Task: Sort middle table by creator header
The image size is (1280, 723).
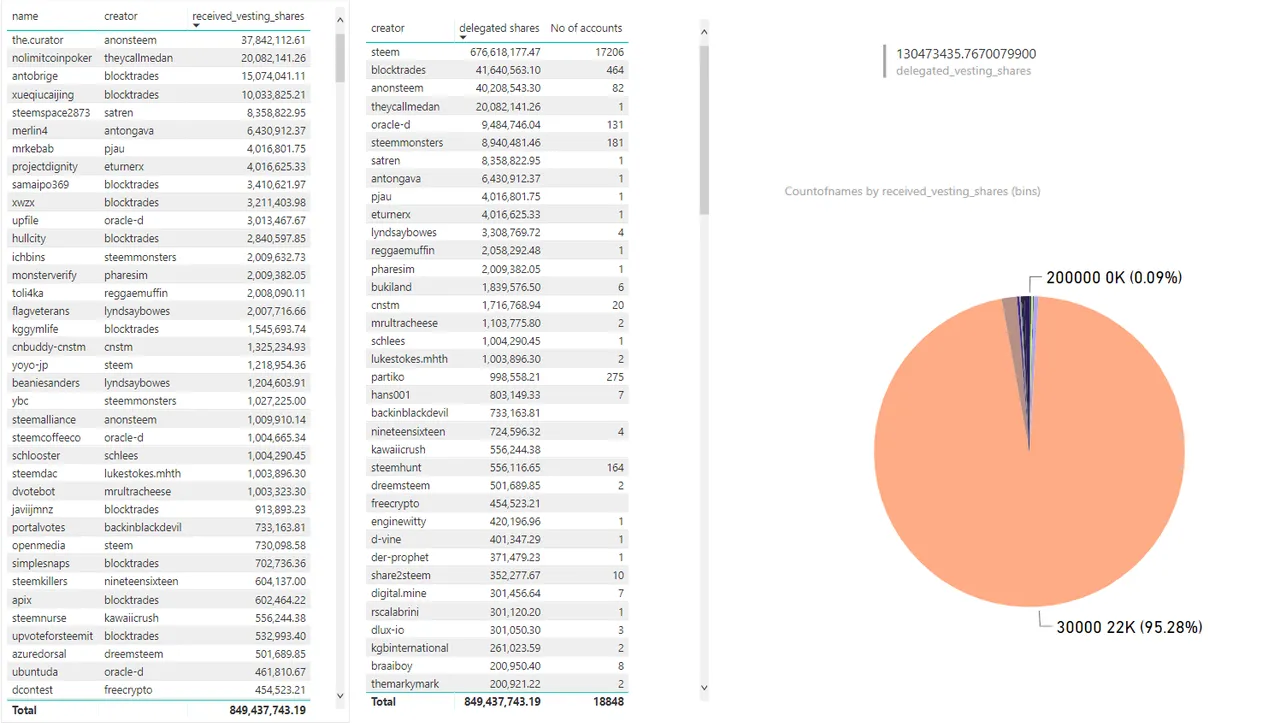Action: [x=388, y=28]
